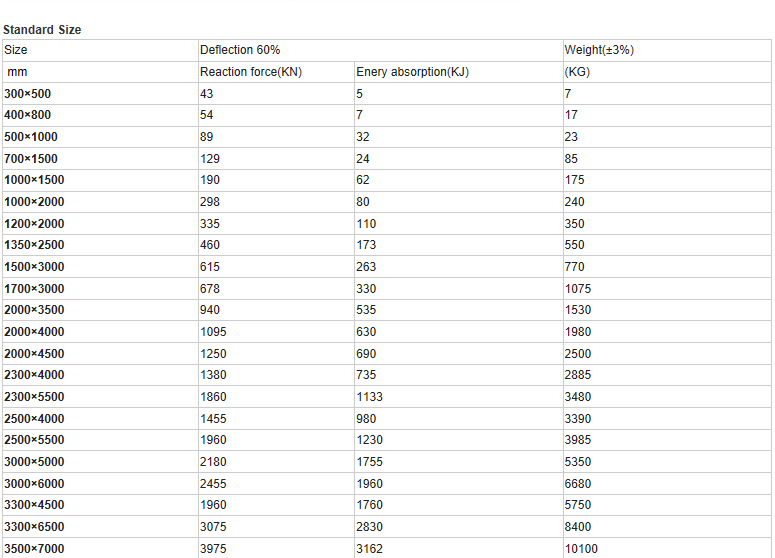Image resolution: width=775 pixels, height=558 pixels.
Task: Click the '300×500' size row label
Action: tap(30, 94)
